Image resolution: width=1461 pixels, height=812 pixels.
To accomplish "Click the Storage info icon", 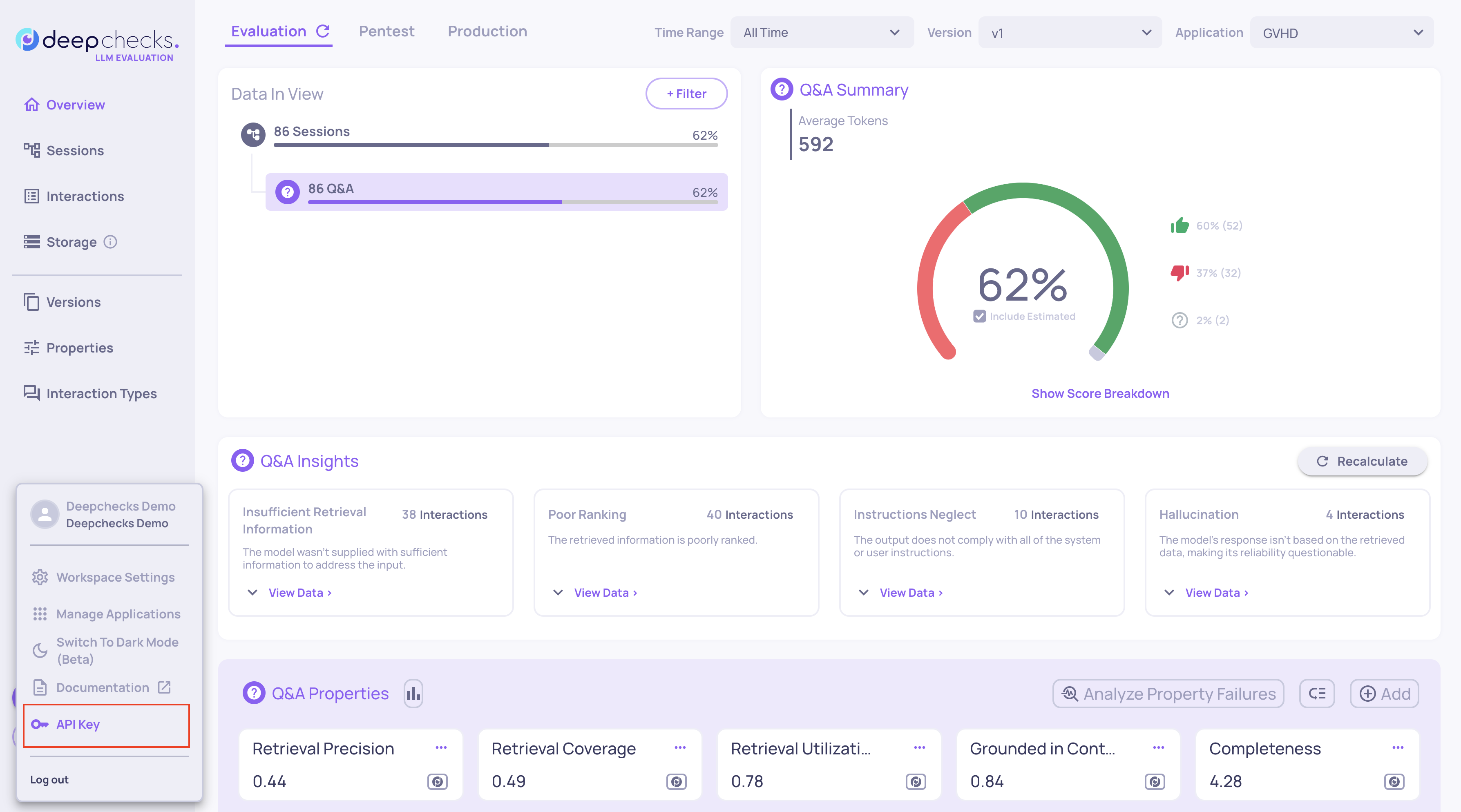I will 111,242.
